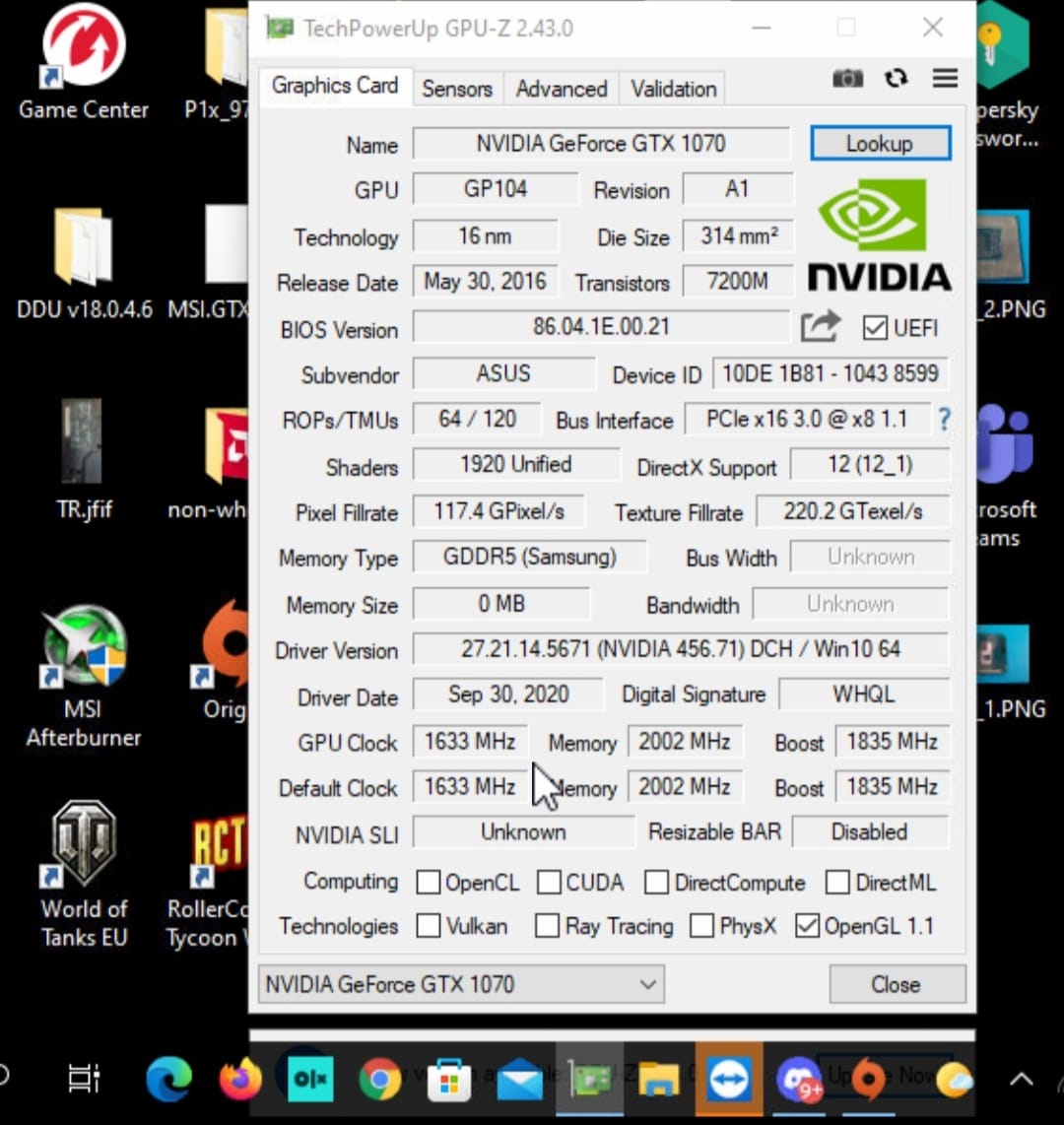The width and height of the screenshot is (1064, 1125).
Task: Show hidden system tray icons chevron
Action: point(1021,1079)
